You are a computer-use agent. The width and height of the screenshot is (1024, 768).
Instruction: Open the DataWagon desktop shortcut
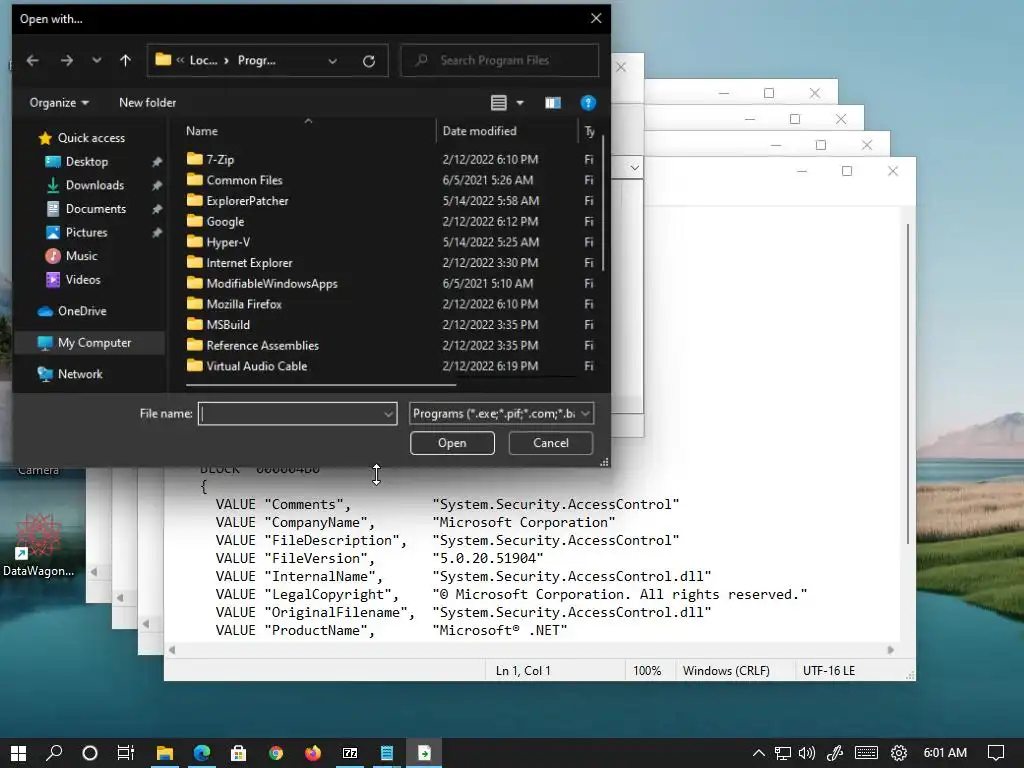(39, 546)
